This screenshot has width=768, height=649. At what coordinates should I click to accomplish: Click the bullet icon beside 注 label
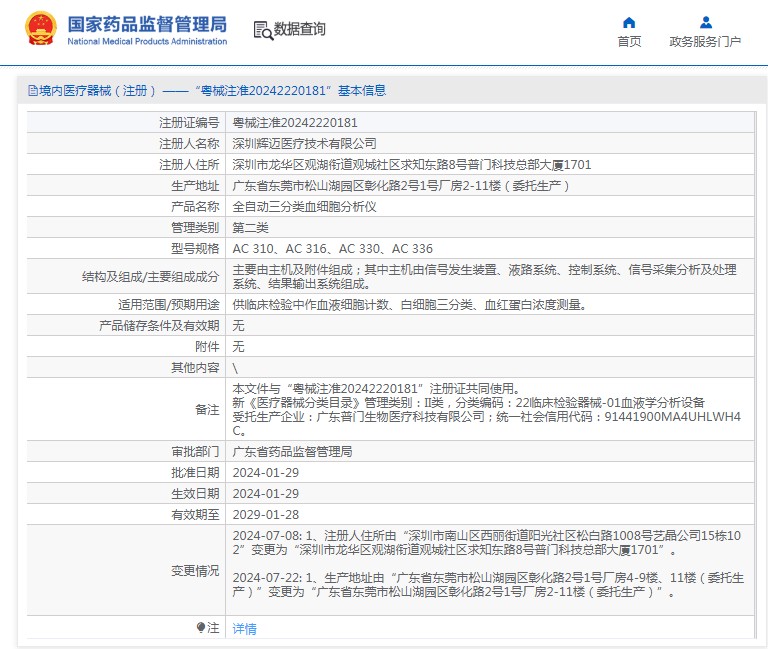200,628
